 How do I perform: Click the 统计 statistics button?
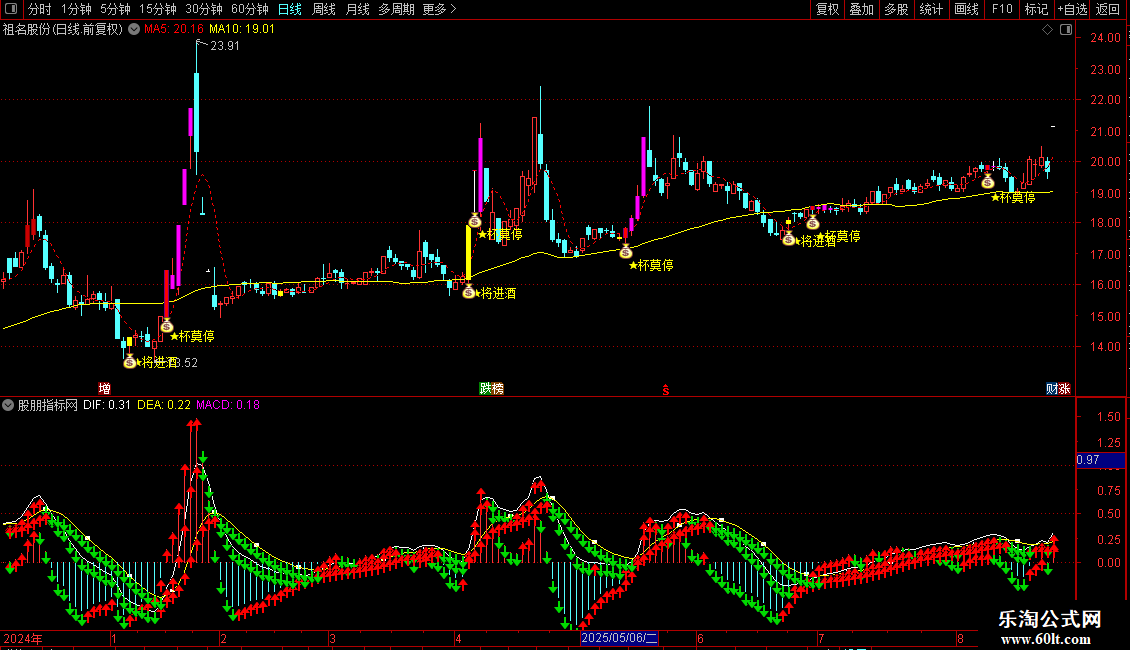pos(931,9)
